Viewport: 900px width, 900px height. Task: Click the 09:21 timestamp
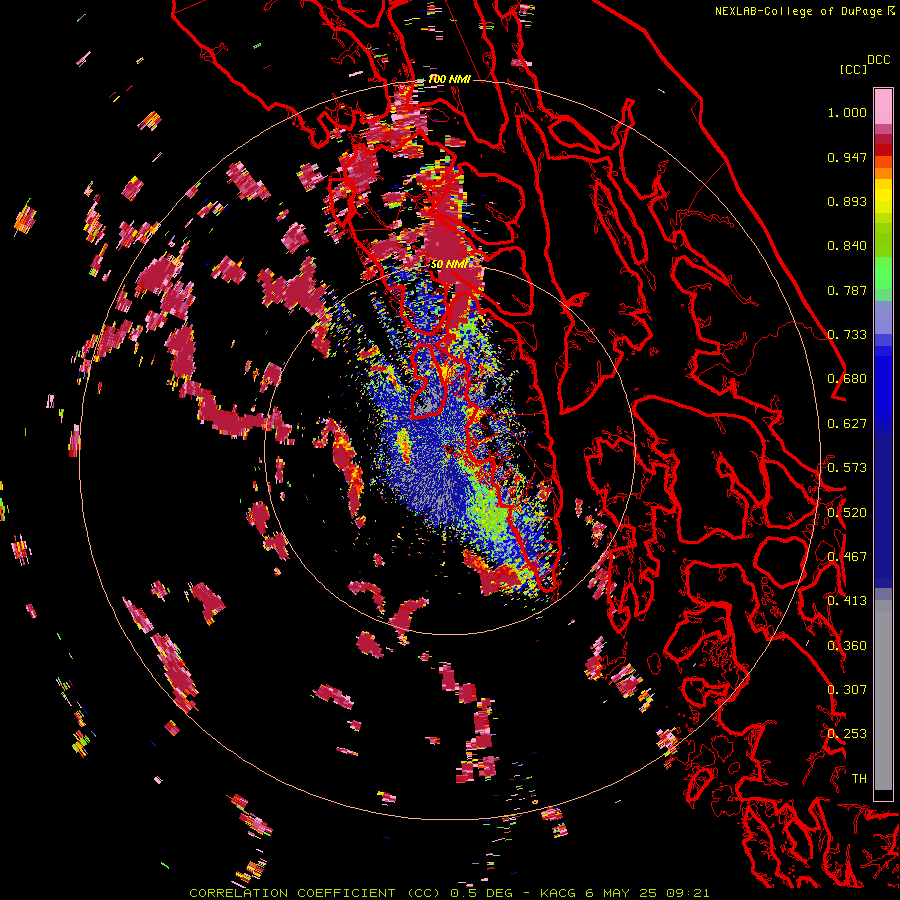688,893
